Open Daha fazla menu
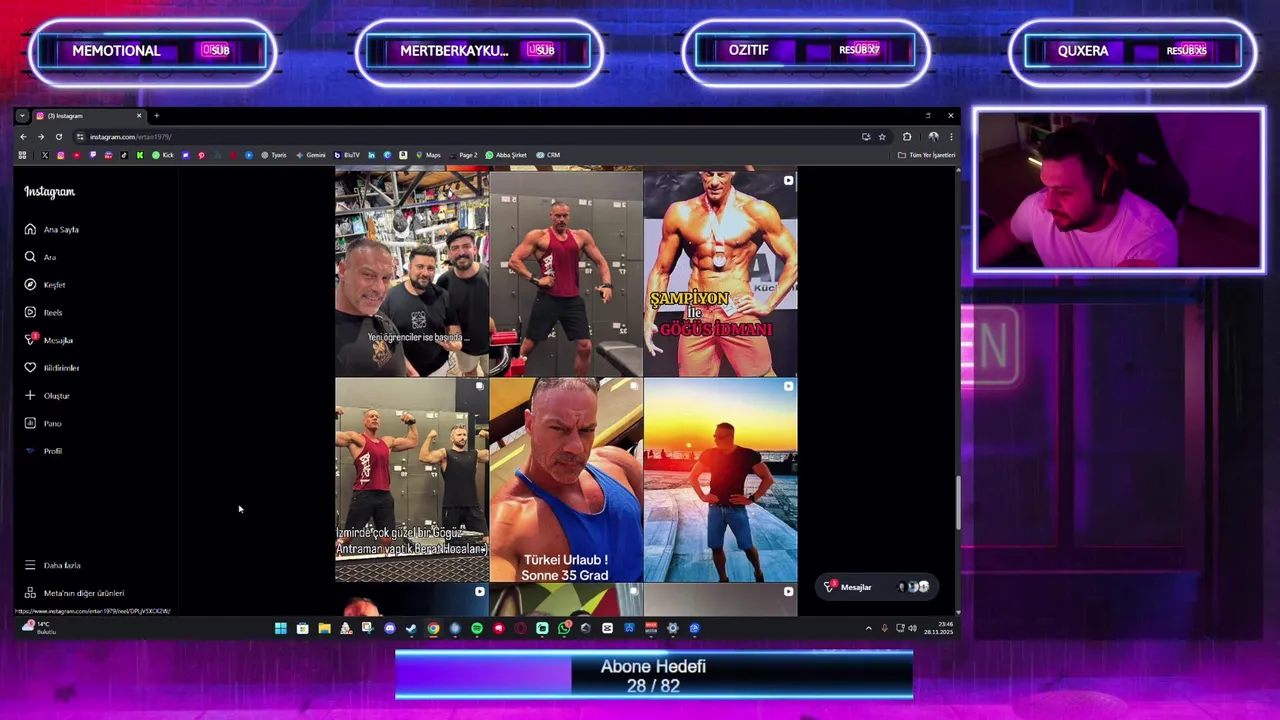 click(x=53, y=565)
